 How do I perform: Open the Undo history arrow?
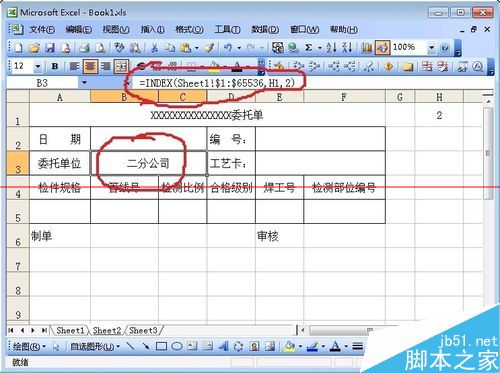(239, 48)
